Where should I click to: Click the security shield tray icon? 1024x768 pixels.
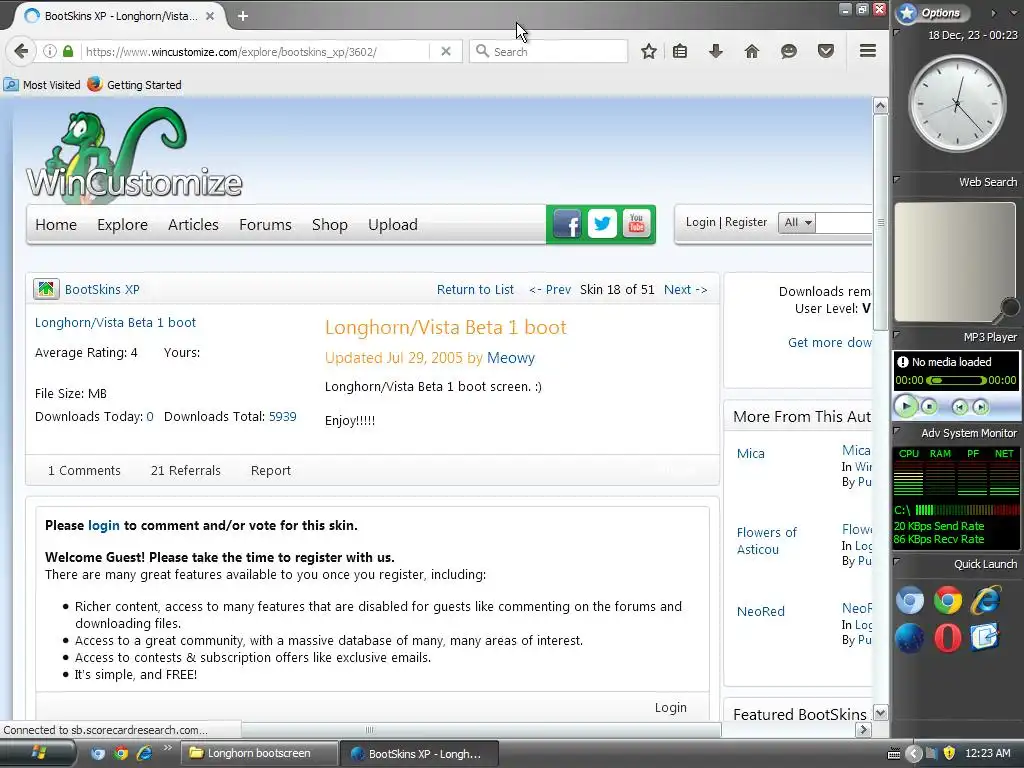pos(949,753)
